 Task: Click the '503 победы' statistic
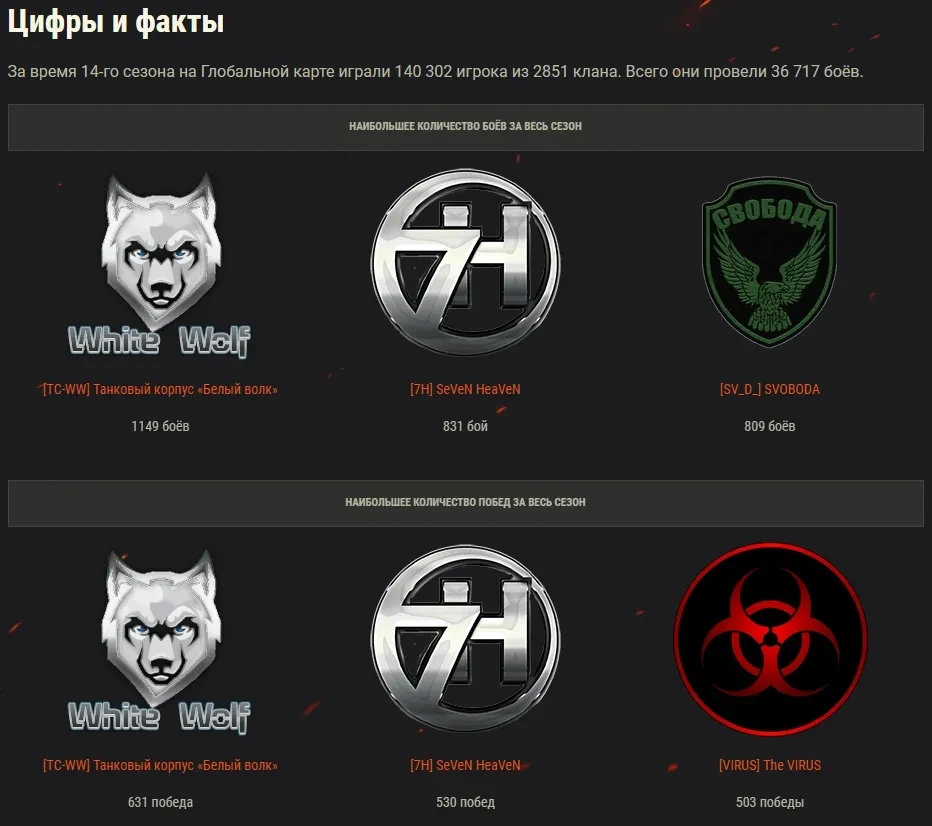point(770,802)
